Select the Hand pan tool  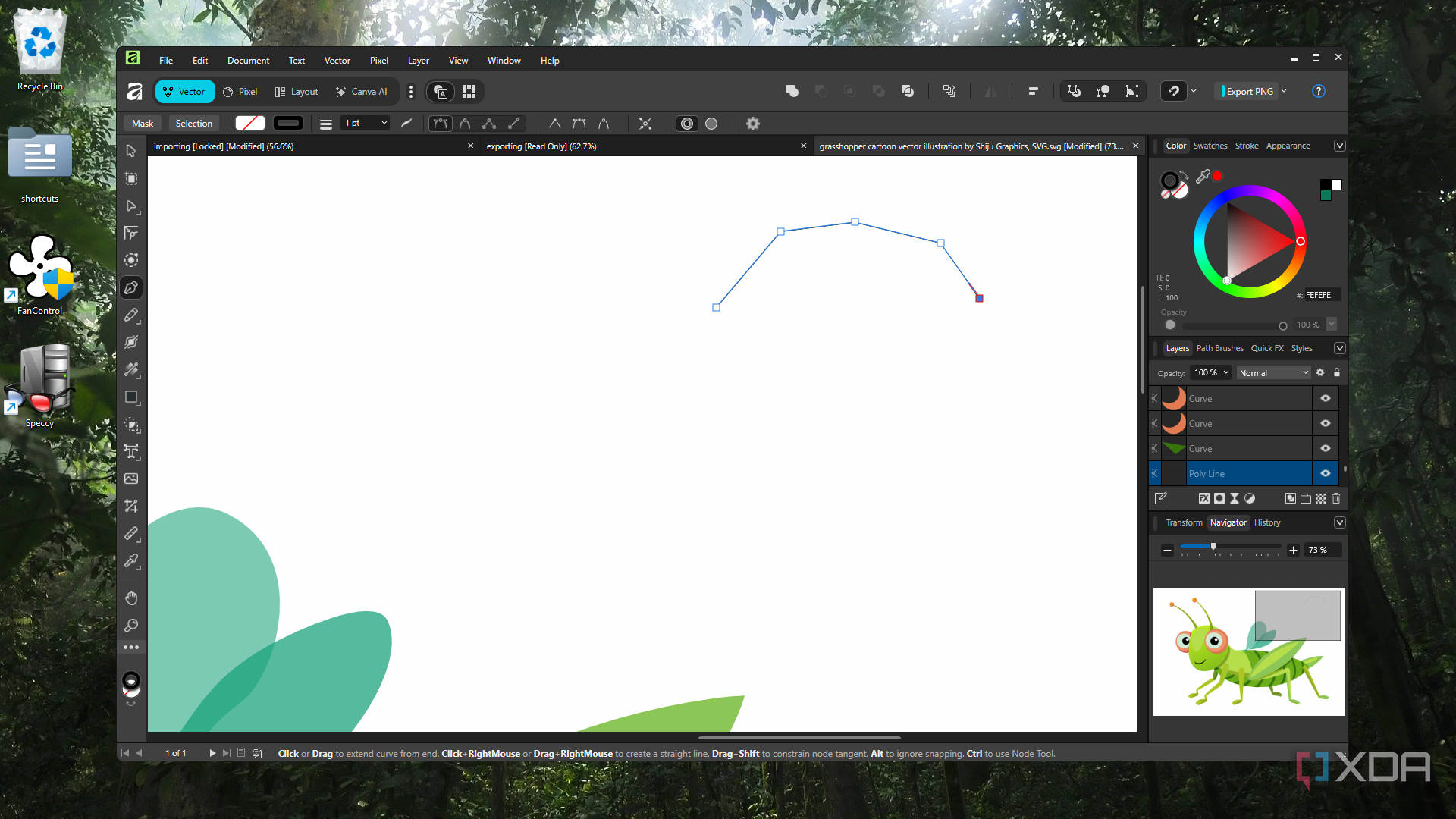(x=131, y=598)
